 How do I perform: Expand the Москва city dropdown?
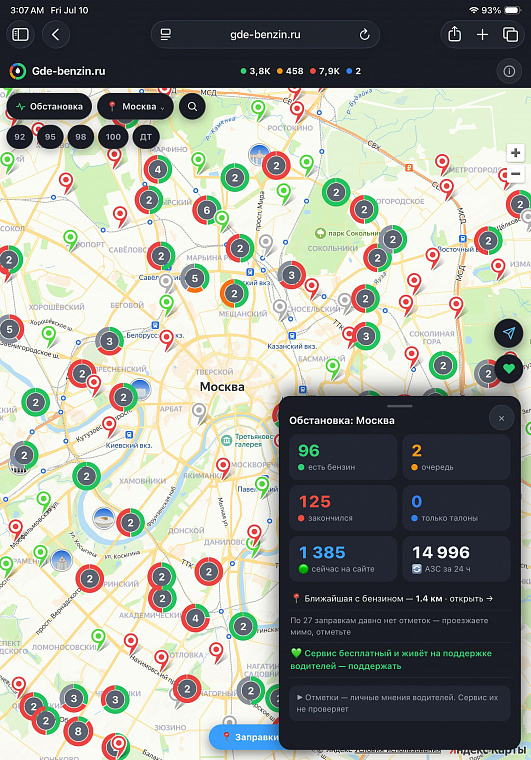click(x=136, y=107)
